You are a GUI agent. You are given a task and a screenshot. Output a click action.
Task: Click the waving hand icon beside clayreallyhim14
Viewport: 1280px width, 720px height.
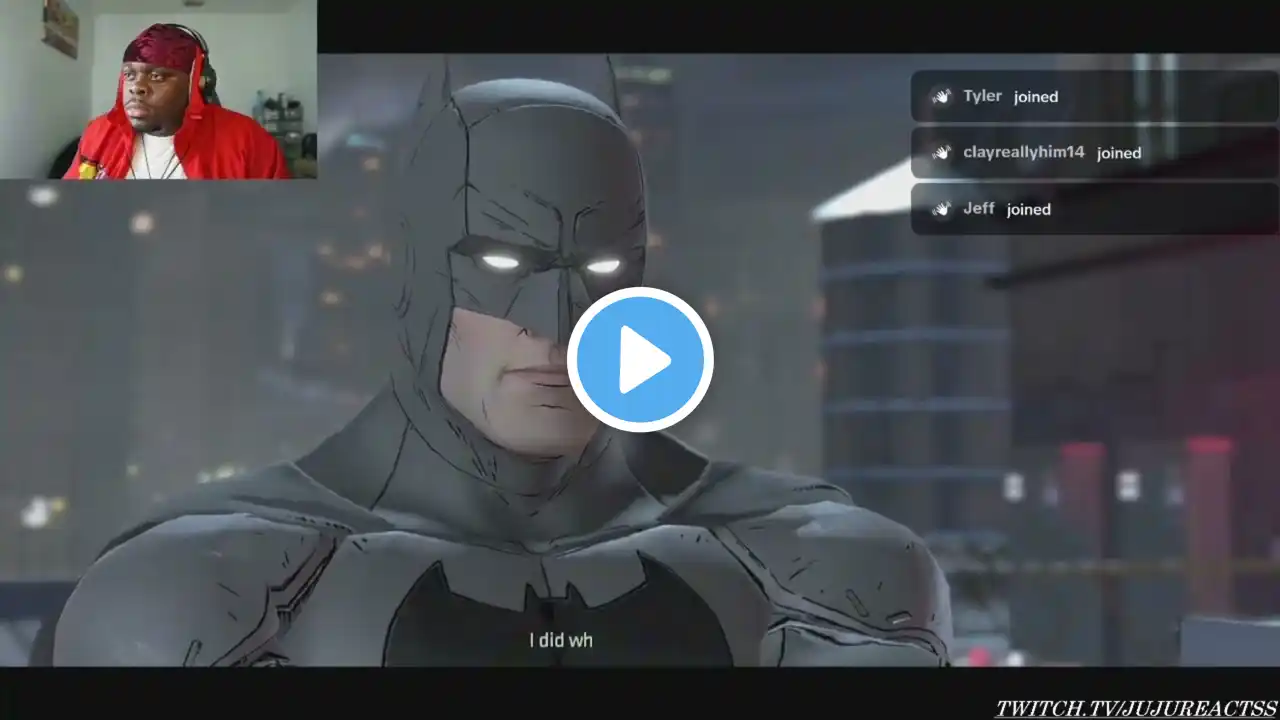(x=941, y=153)
